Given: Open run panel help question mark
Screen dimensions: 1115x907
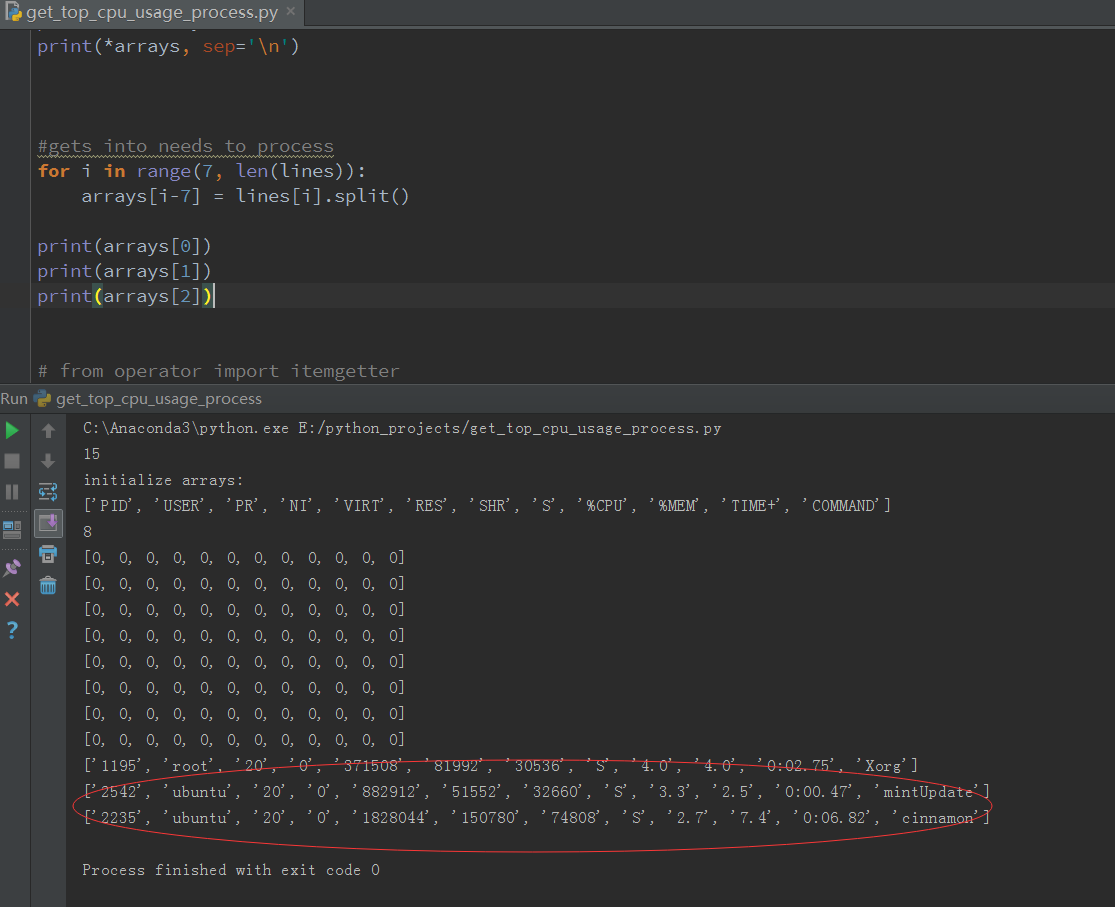Looking at the screenshot, I should click(x=12, y=630).
